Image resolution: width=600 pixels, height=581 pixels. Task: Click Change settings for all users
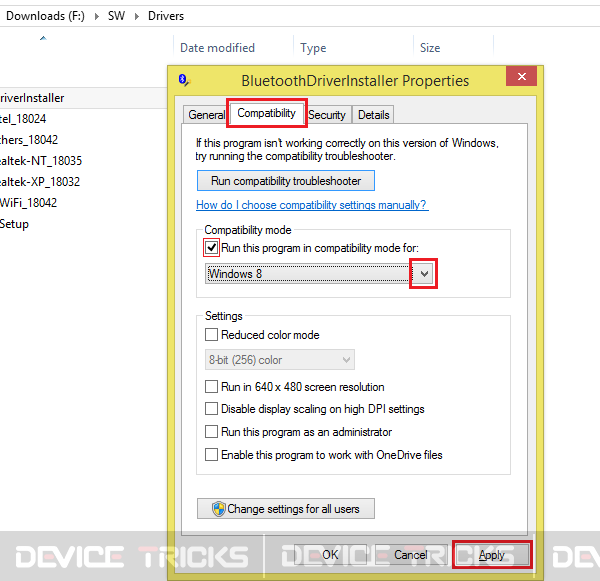pos(286,509)
